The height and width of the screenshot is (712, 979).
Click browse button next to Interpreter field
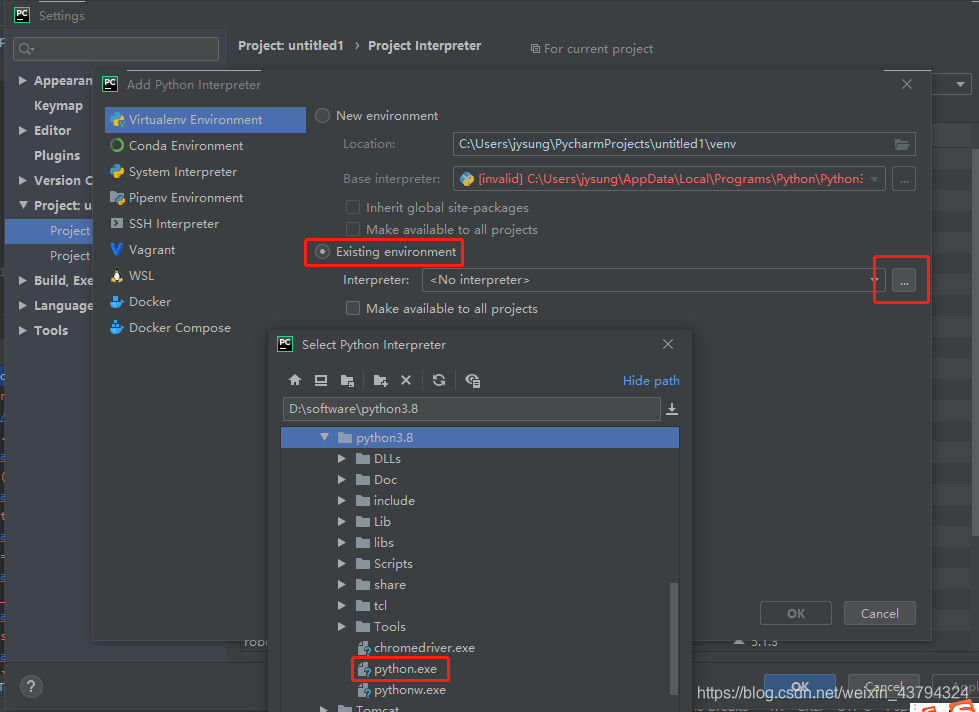pos(903,281)
